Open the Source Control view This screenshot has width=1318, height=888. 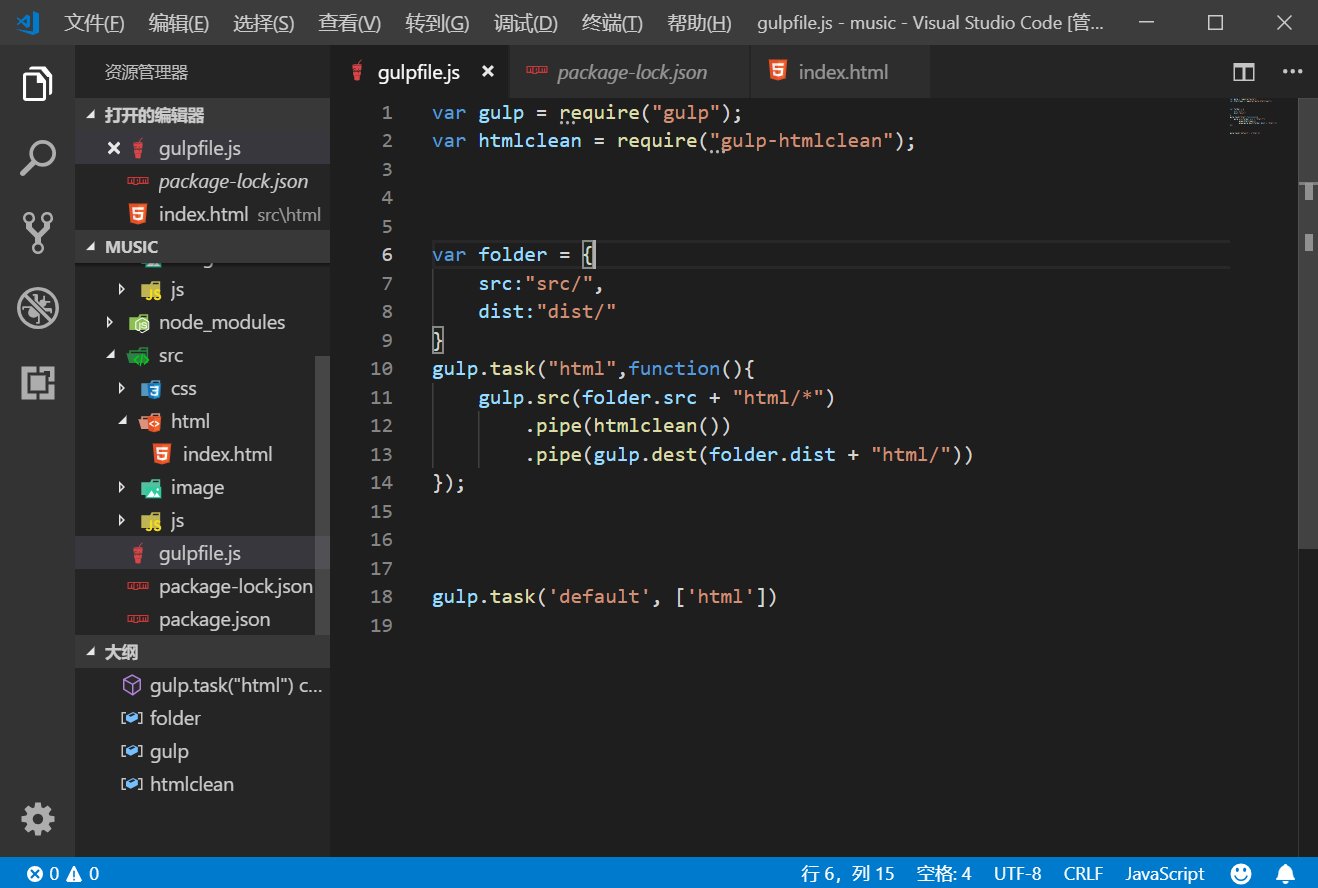pos(37,233)
